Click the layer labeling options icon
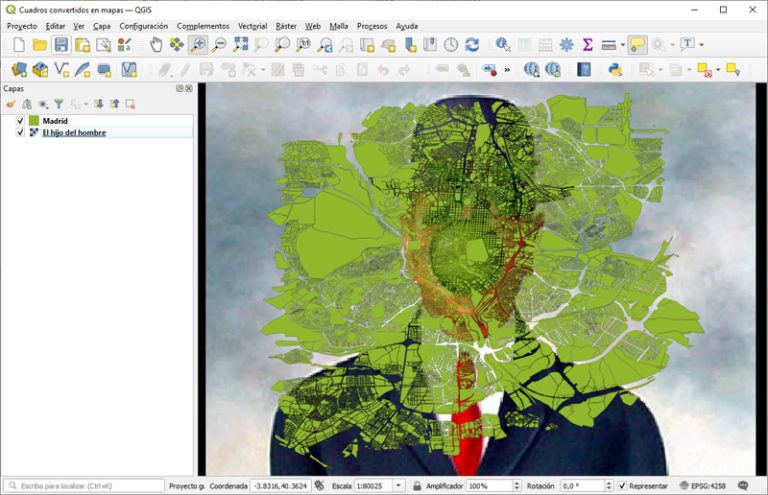This screenshot has width=768, height=495. pos(490,70)
